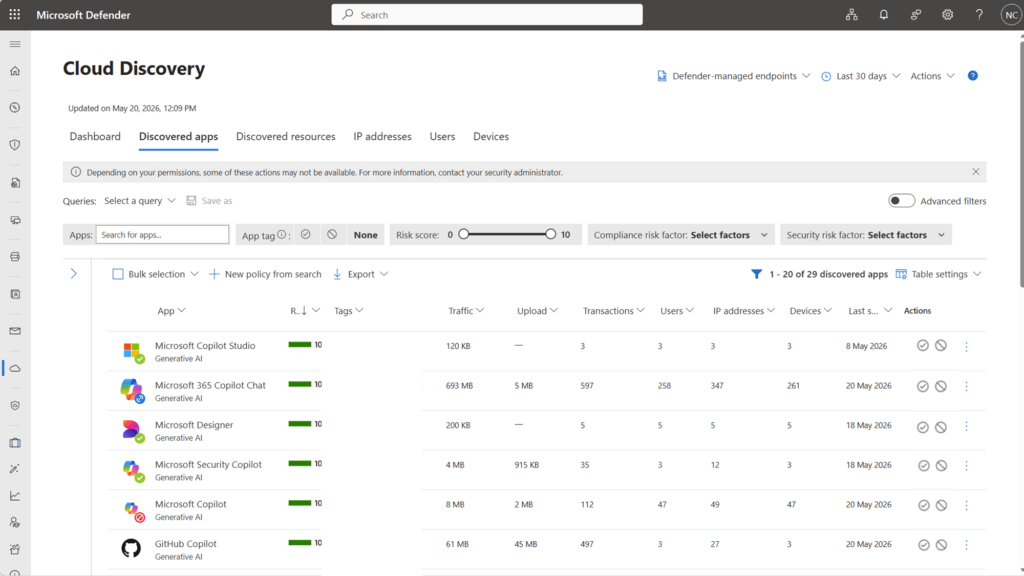Open the Cloud apps sidebar icon
The height and width of the screenshot is (576, 1024).
tap(15, 368)
